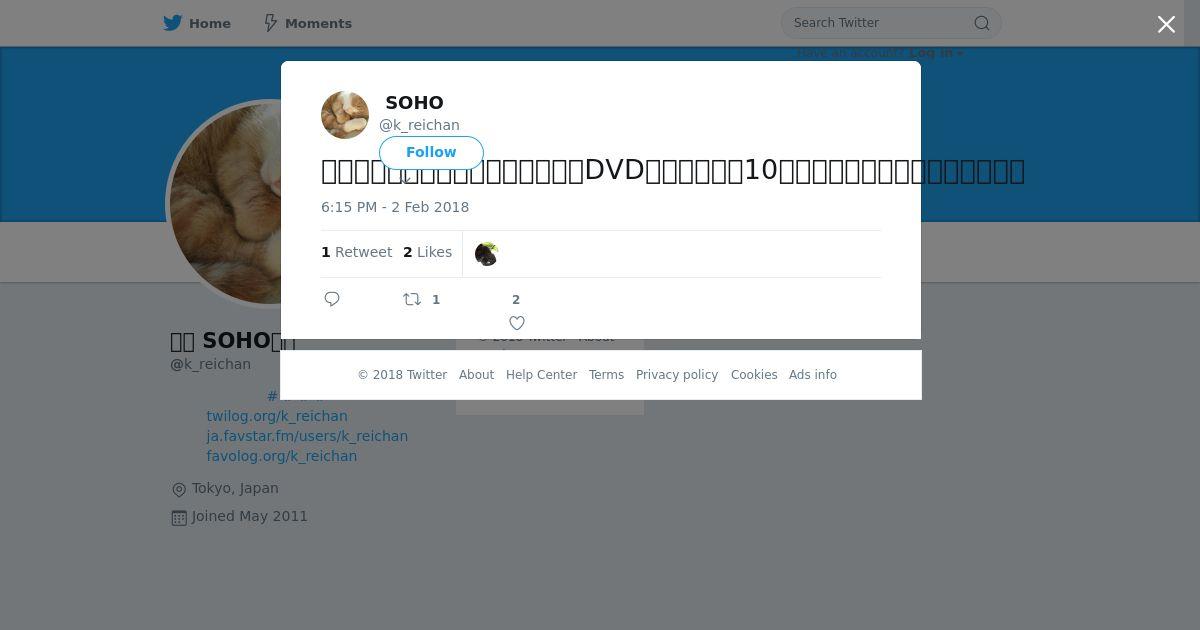Screen dimensions: 1200x630
Task: Open the liker's small profile avatar
Action: coord(486,254)
